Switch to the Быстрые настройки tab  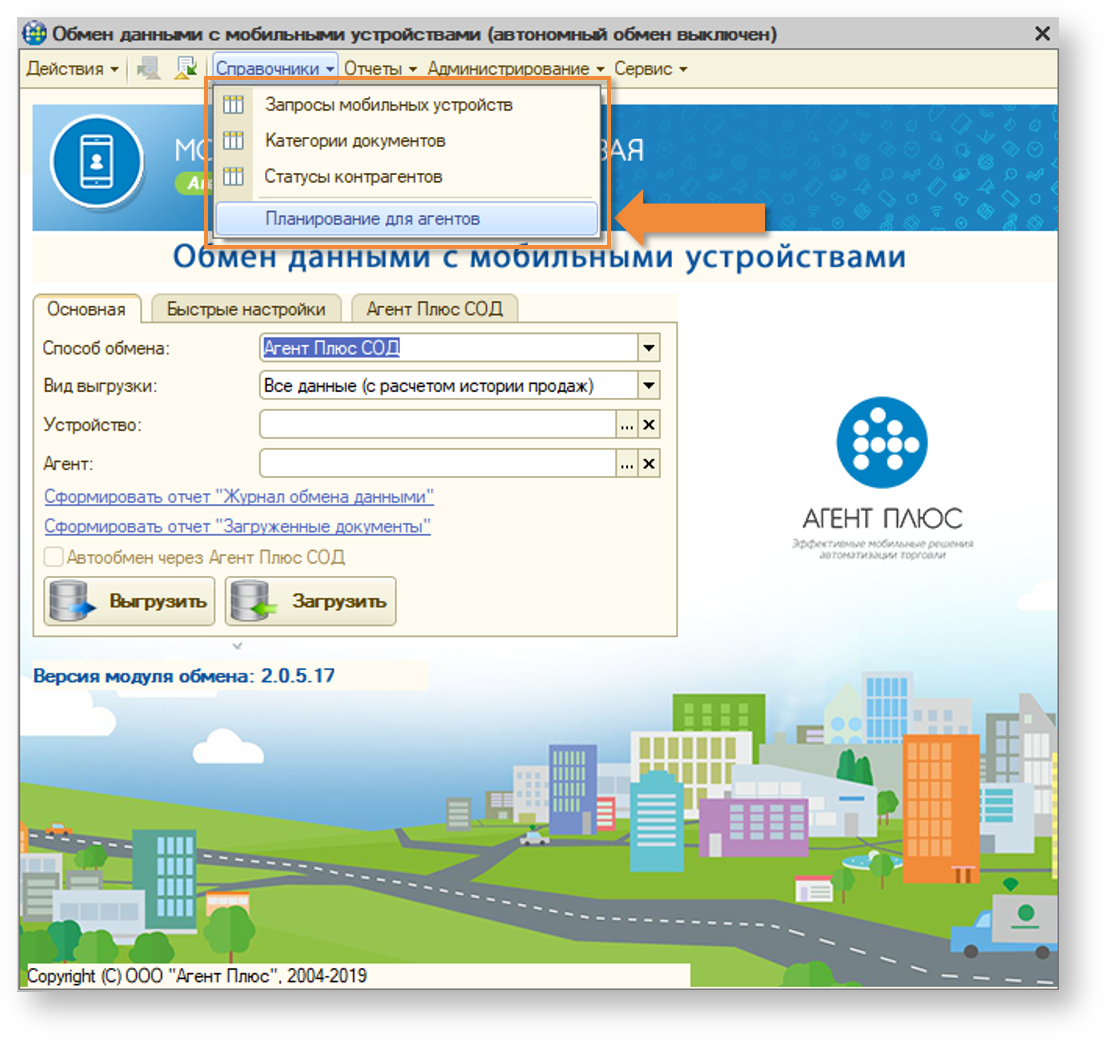coord(246,309)
